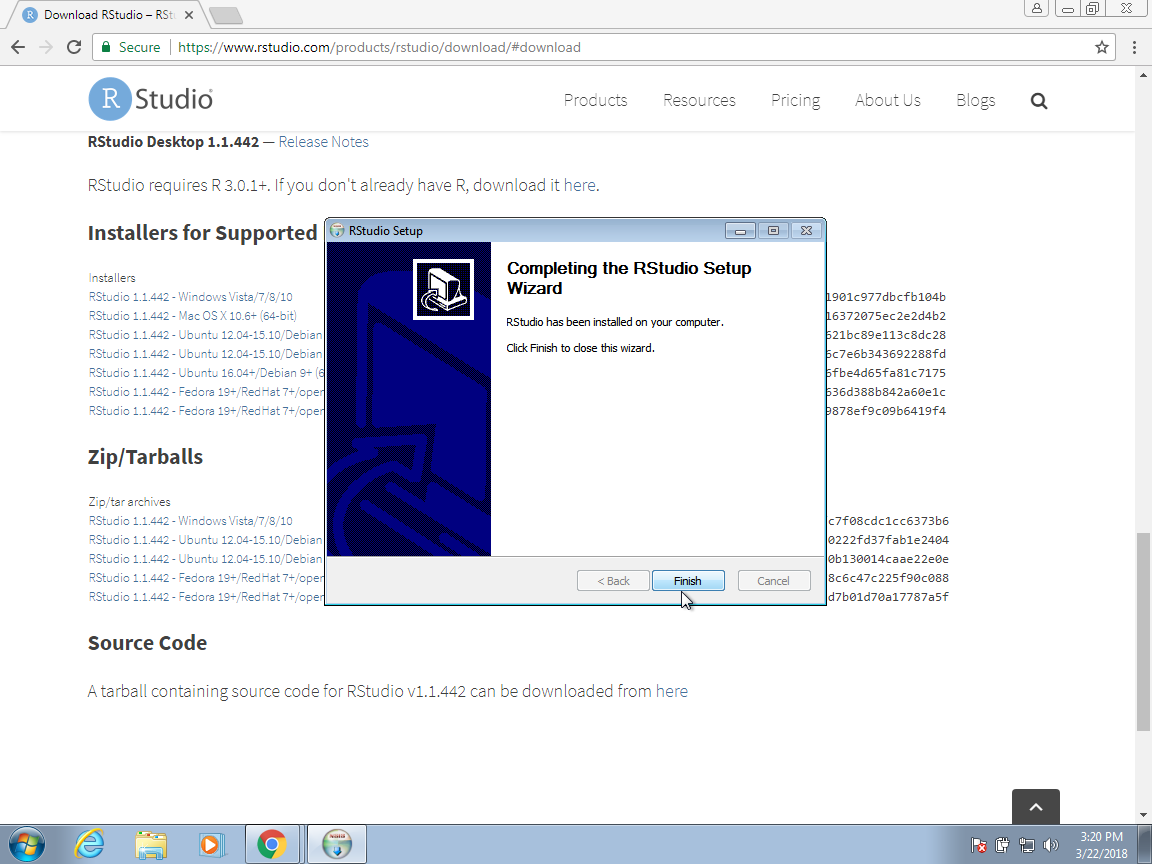The height and width of the screenshot is (864, 1152).
Task: Click the tarball 'here' download link
Action: tap(671, 691)
